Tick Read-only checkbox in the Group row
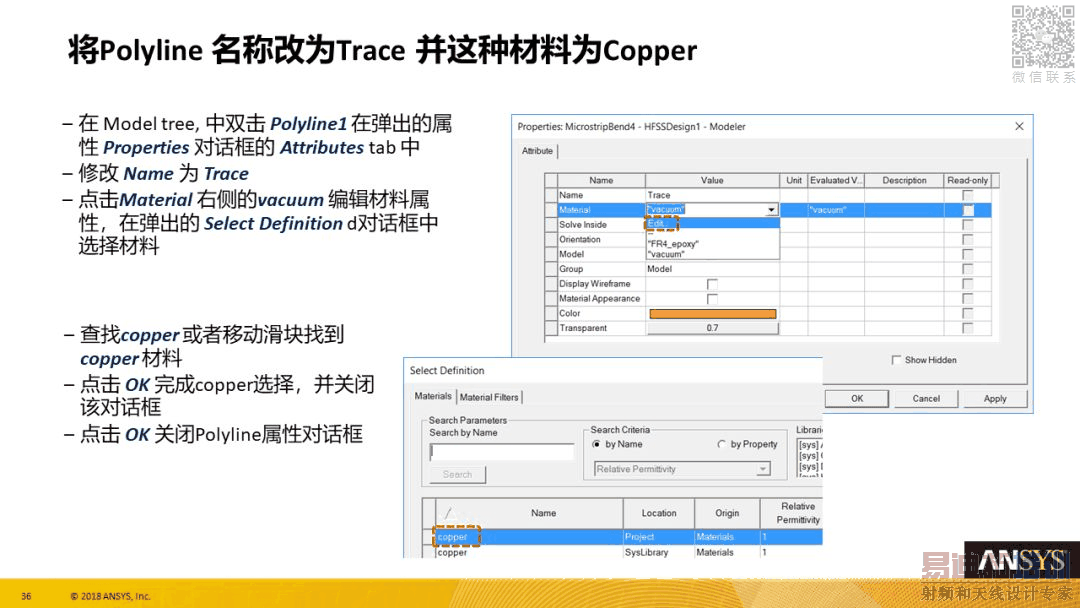Viewport: 1080px width, 608px height. [968, 269]
